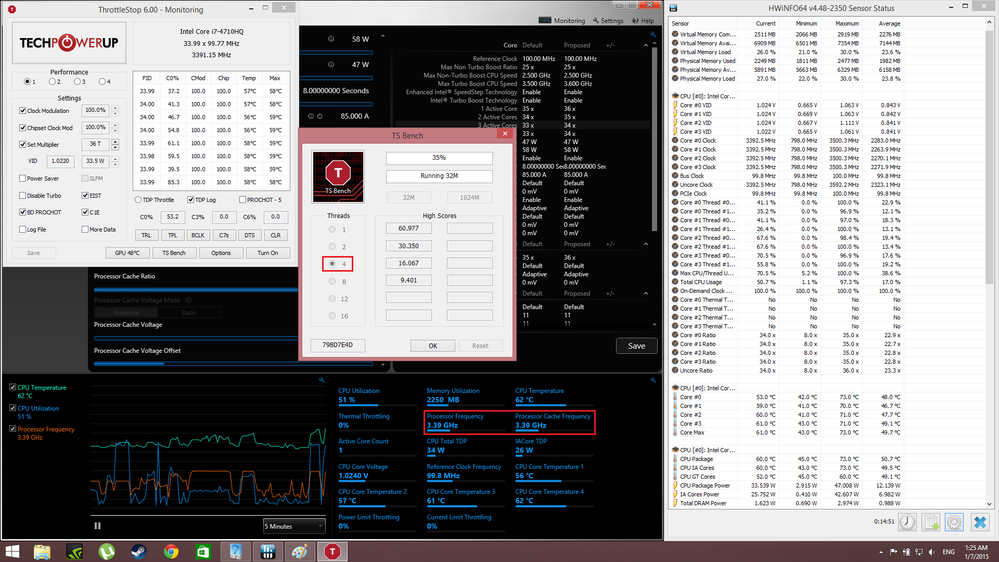The image size is (999, 562).
Task: Toggle Clock Modulation checkbox
Action: [x=23, y=111]
